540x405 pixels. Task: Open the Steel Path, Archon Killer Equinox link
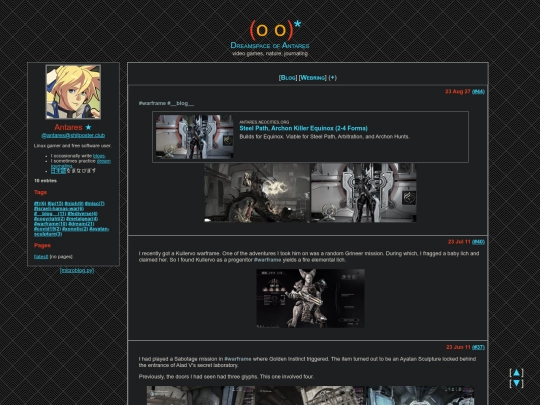click(x=303, y=128)
